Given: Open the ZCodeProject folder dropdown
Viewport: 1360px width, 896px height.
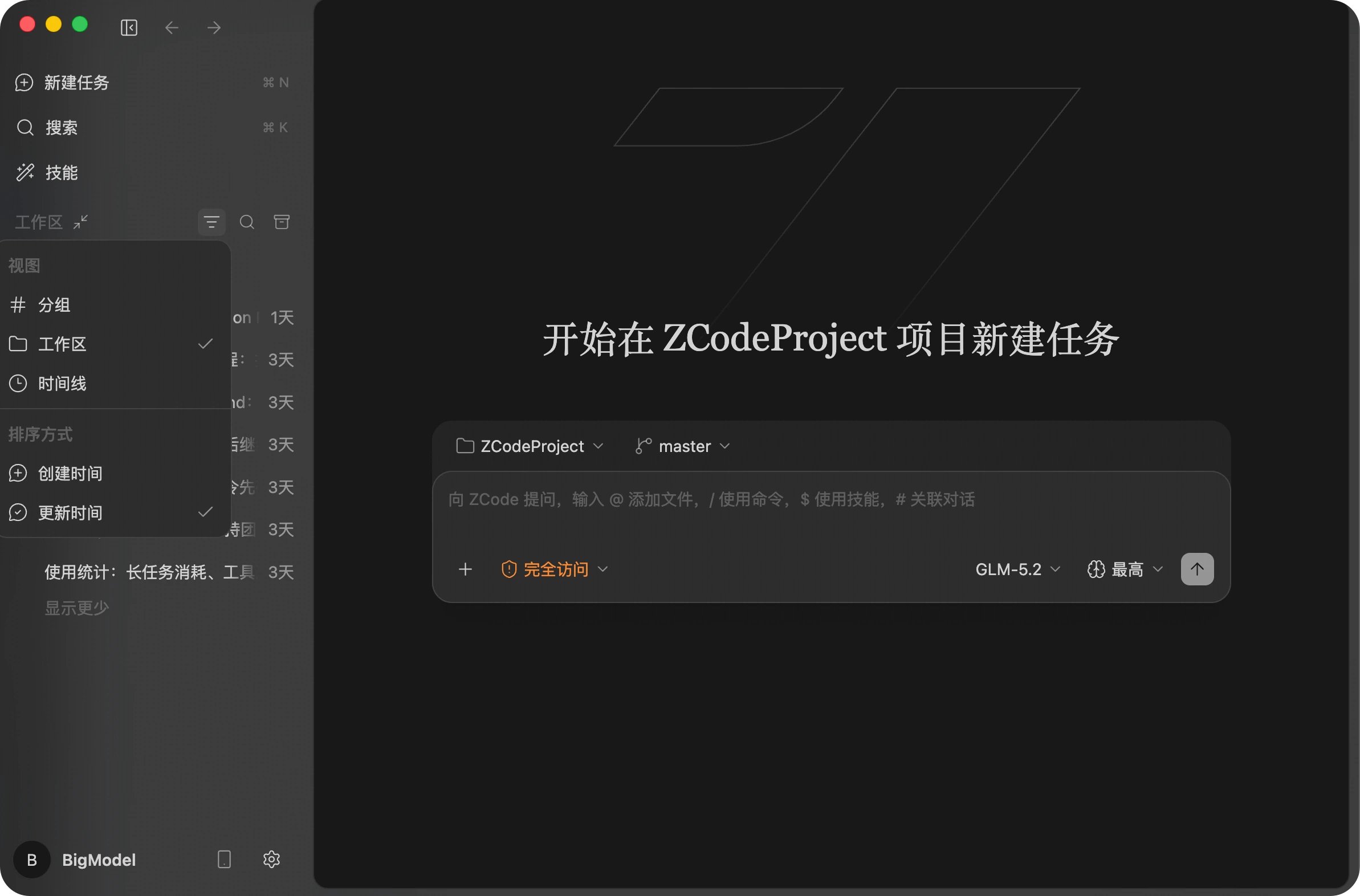Looking at the screenshot, I should point(530,446).
